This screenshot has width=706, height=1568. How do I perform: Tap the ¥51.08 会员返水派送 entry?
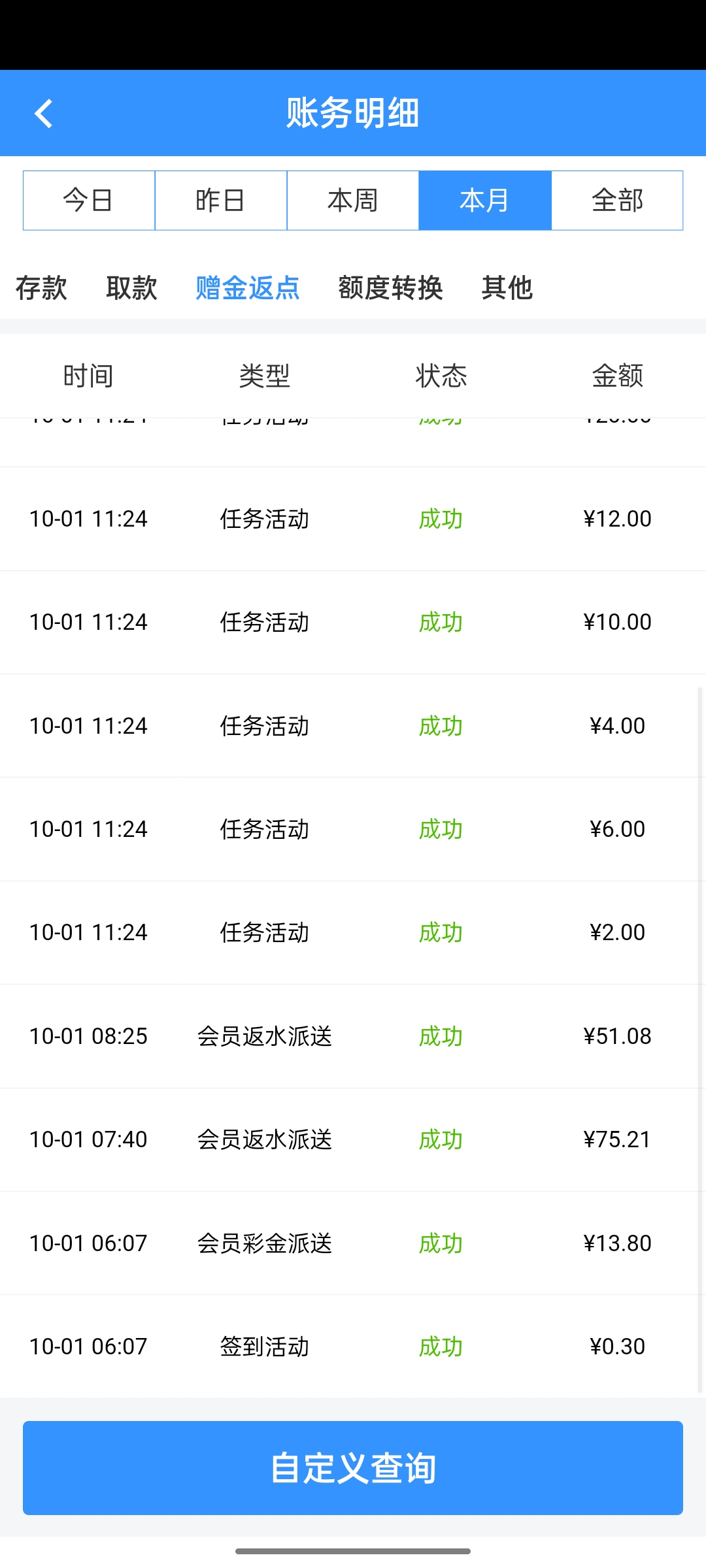(353, 1036)
